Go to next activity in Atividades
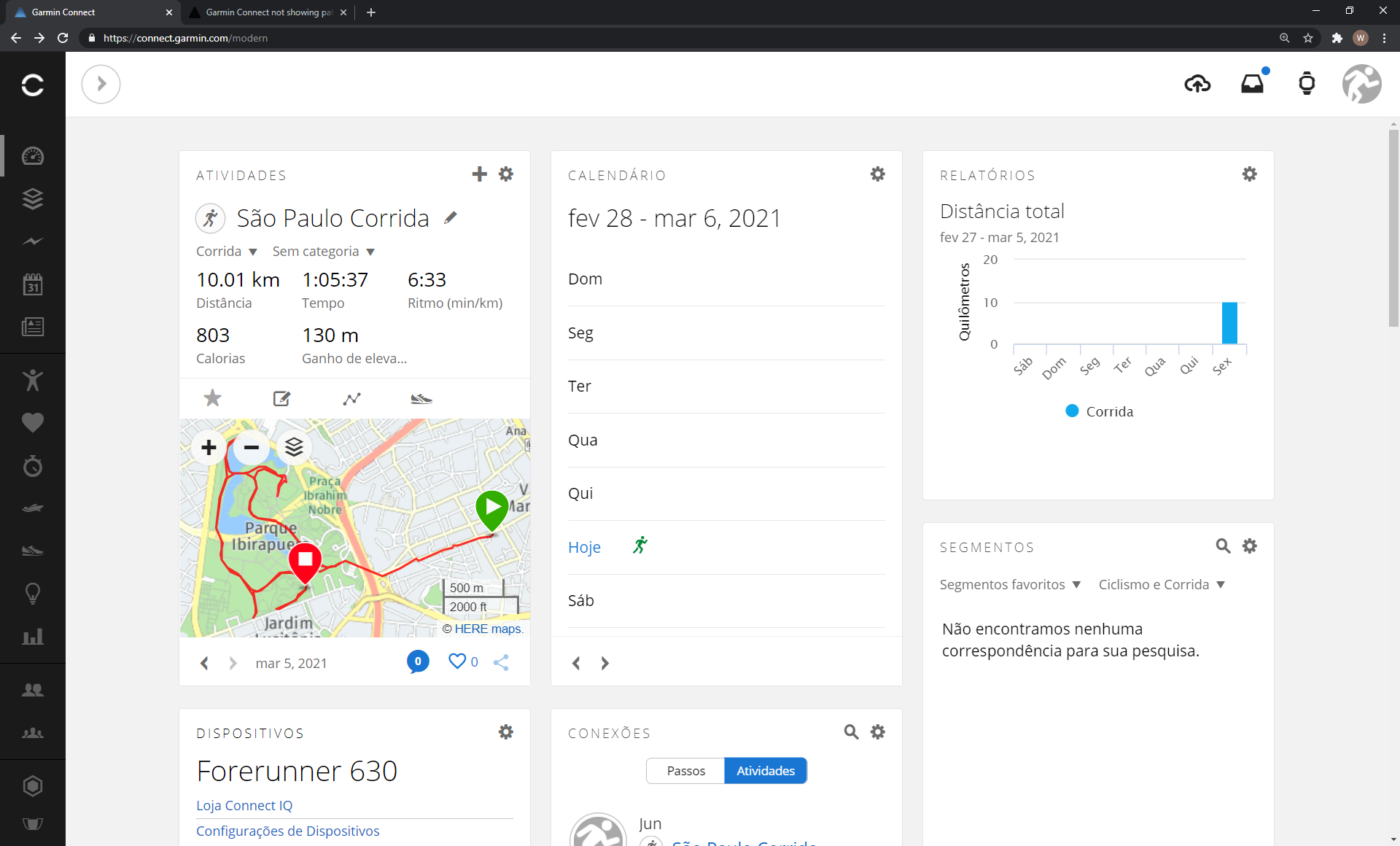1400x846 pixels. [233, 663]
